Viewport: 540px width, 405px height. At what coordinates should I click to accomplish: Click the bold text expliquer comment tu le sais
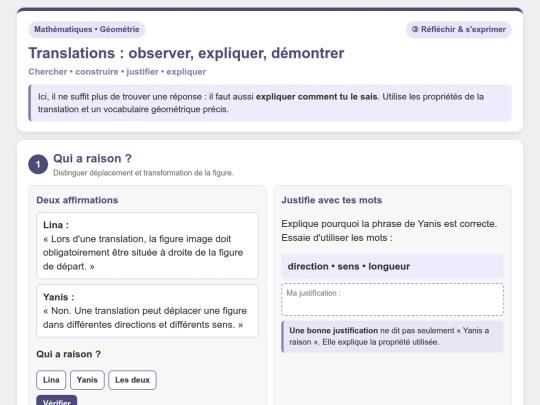click(x=316, y=97)
